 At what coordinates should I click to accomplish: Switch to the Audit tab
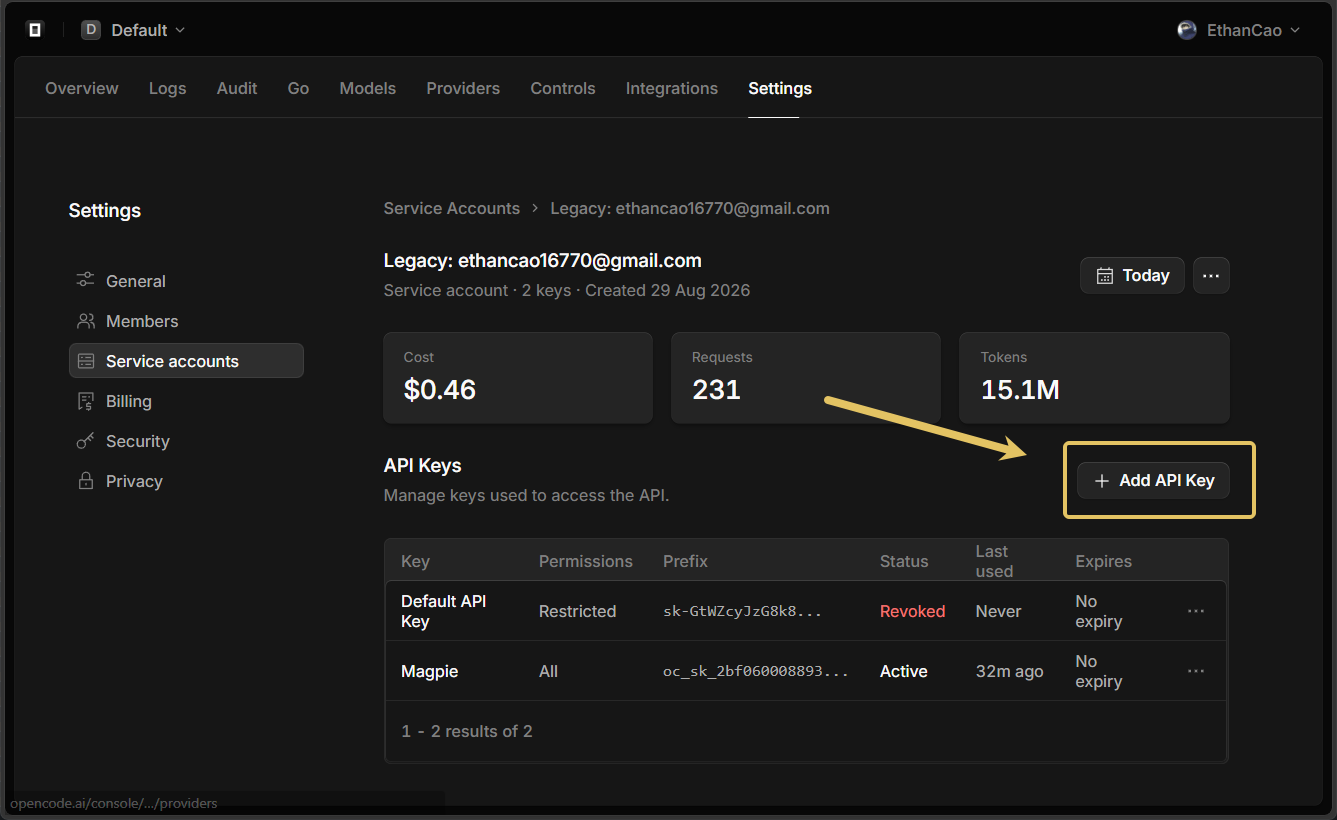pyautogui.click(x=237, y=88)
